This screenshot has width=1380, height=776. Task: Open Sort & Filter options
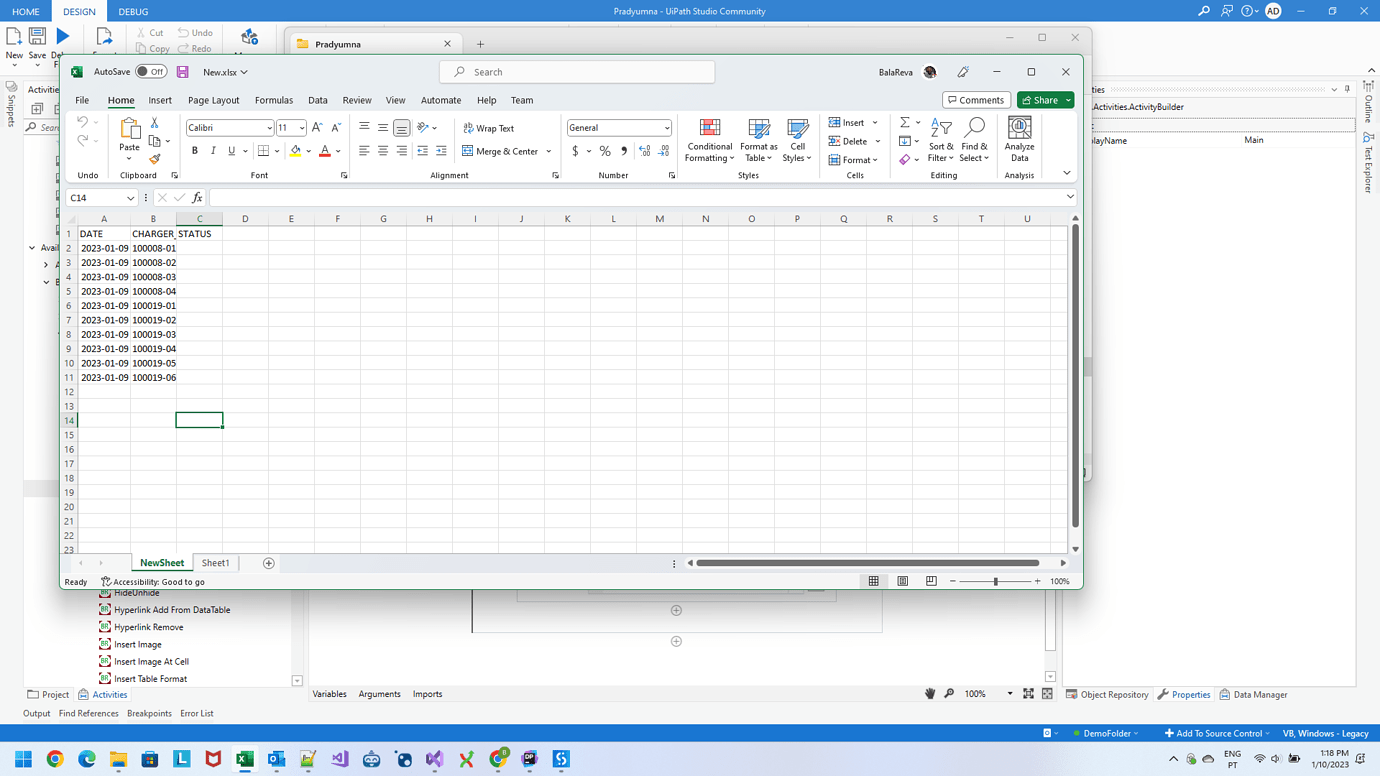tap(940, 140)
